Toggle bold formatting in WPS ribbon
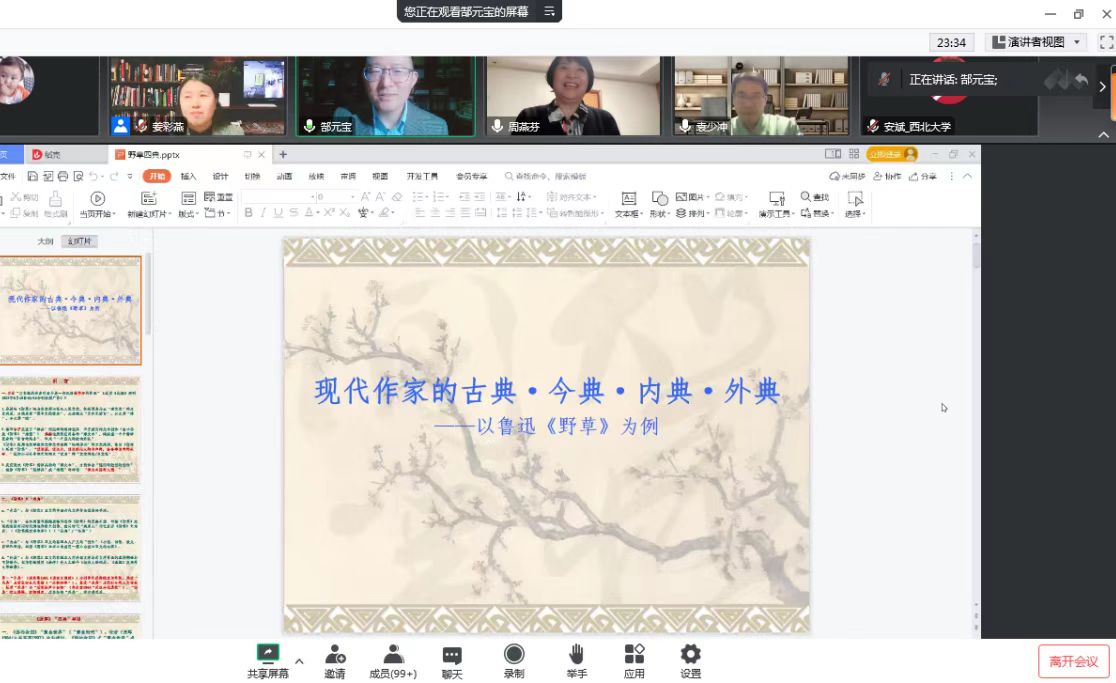1116x683 pixels. [x=249, y=213]
